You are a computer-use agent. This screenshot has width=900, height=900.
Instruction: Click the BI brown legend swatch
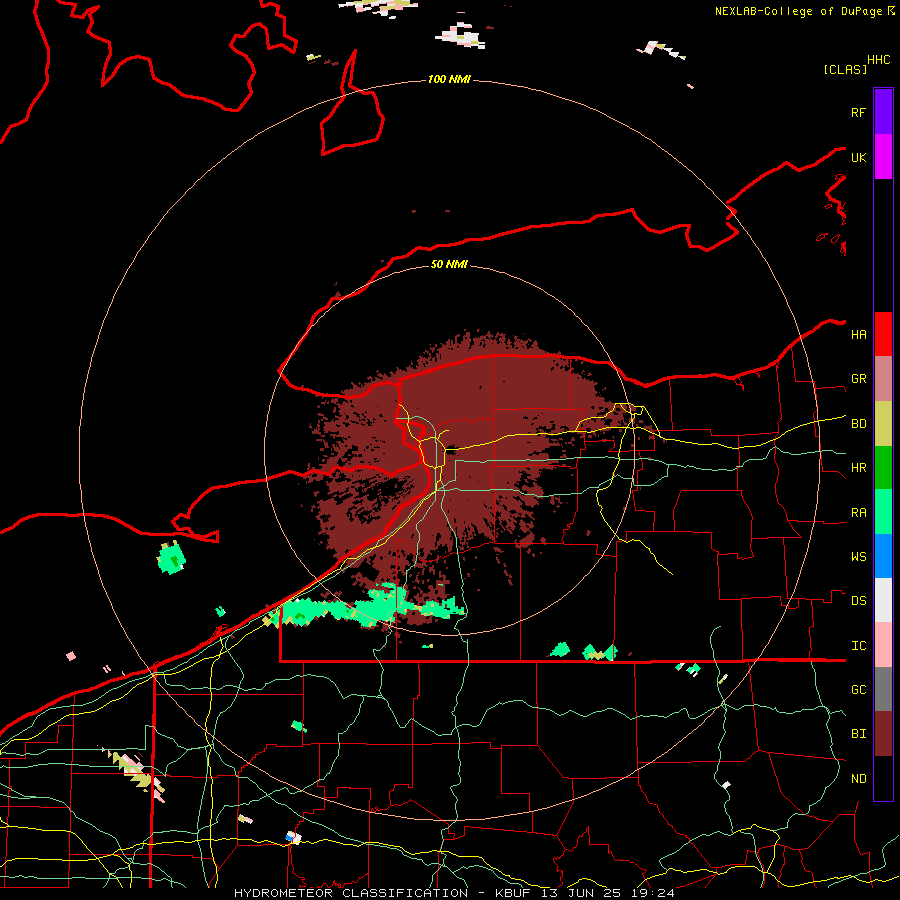click(883, 734)
